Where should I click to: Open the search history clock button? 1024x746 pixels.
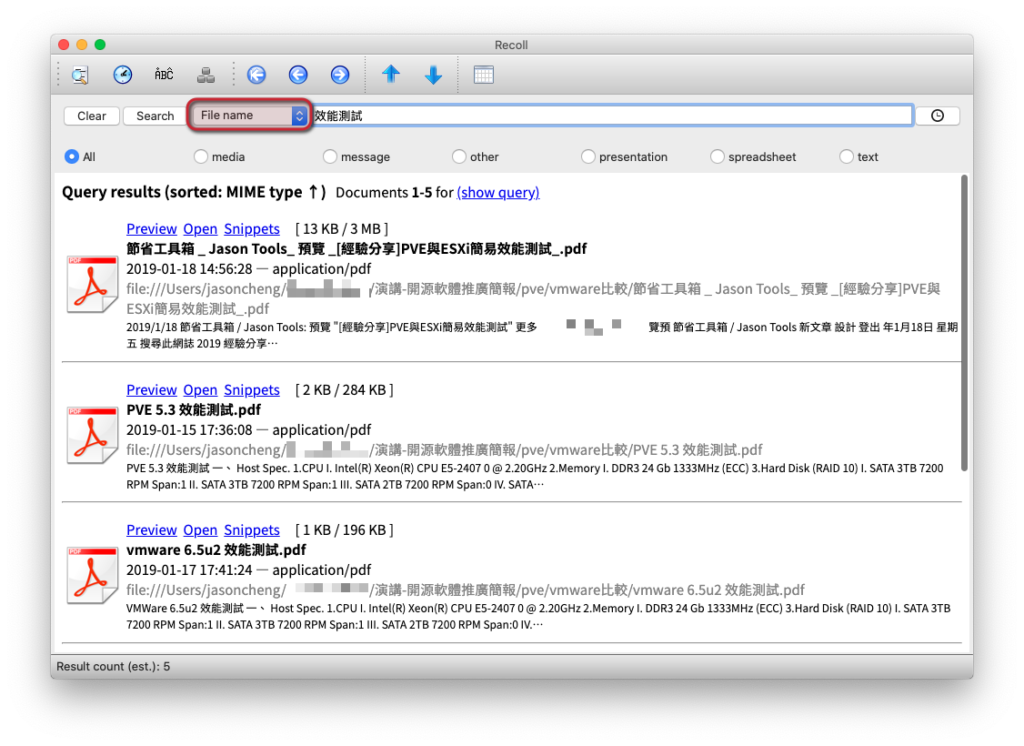(x=937, y=116)
